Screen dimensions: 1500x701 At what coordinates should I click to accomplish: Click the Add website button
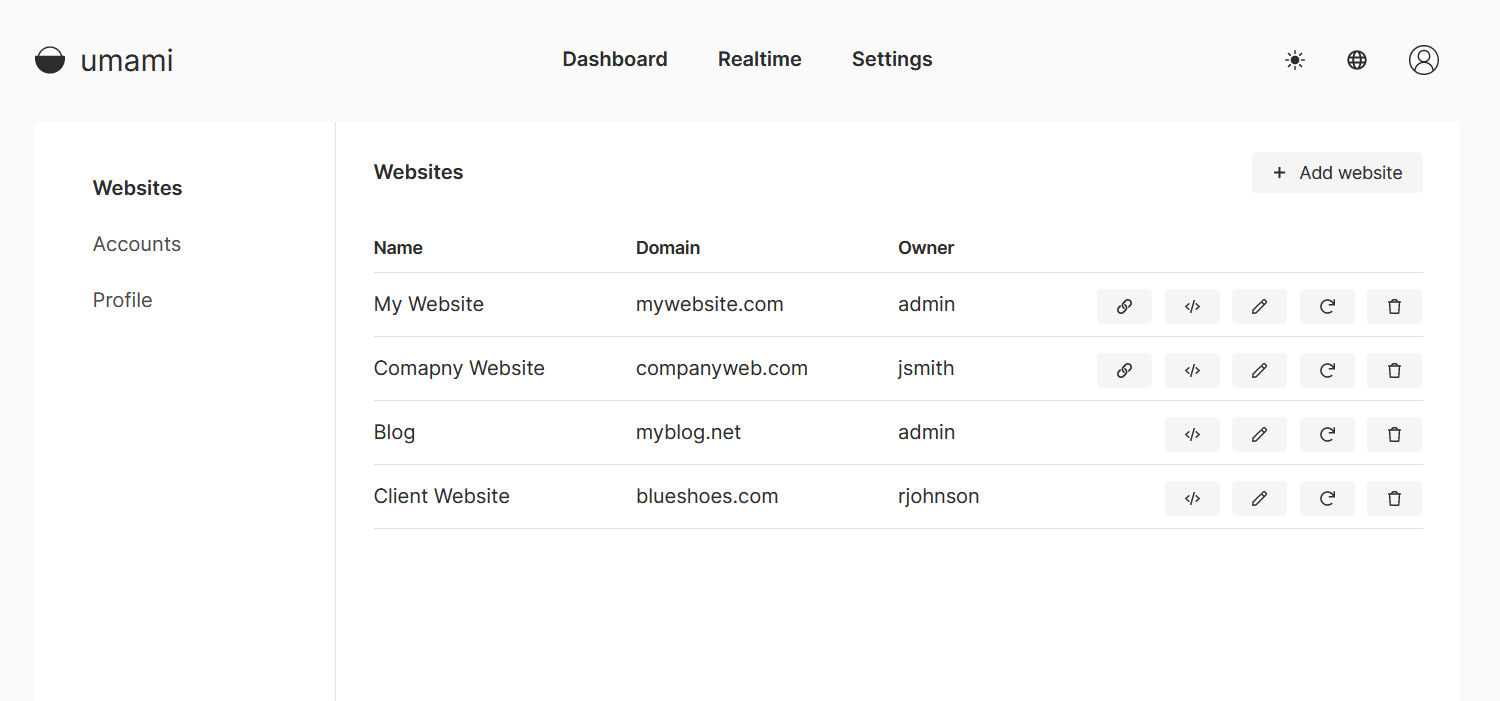pos(1337,173)
